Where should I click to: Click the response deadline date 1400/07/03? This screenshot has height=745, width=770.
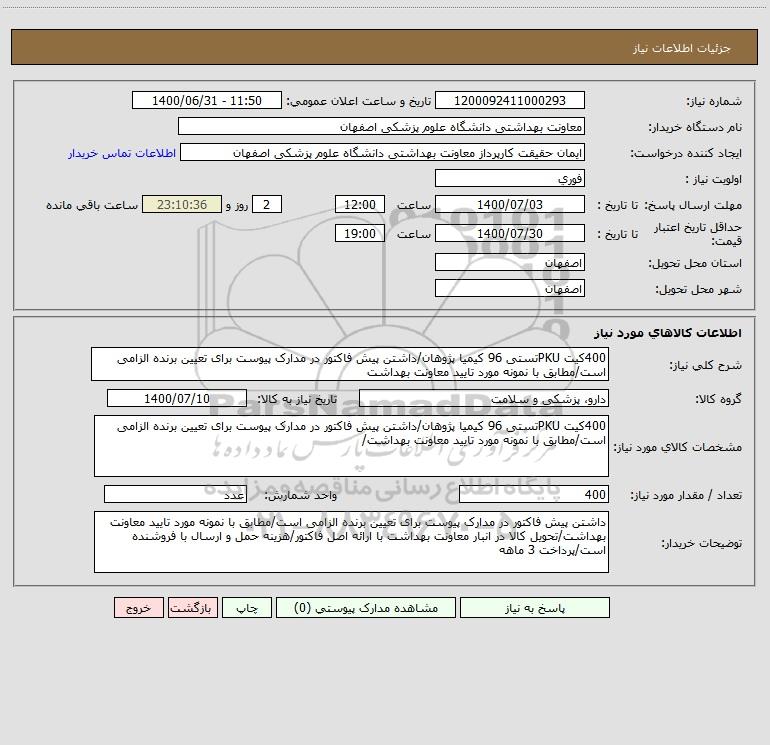pos(510,204)
